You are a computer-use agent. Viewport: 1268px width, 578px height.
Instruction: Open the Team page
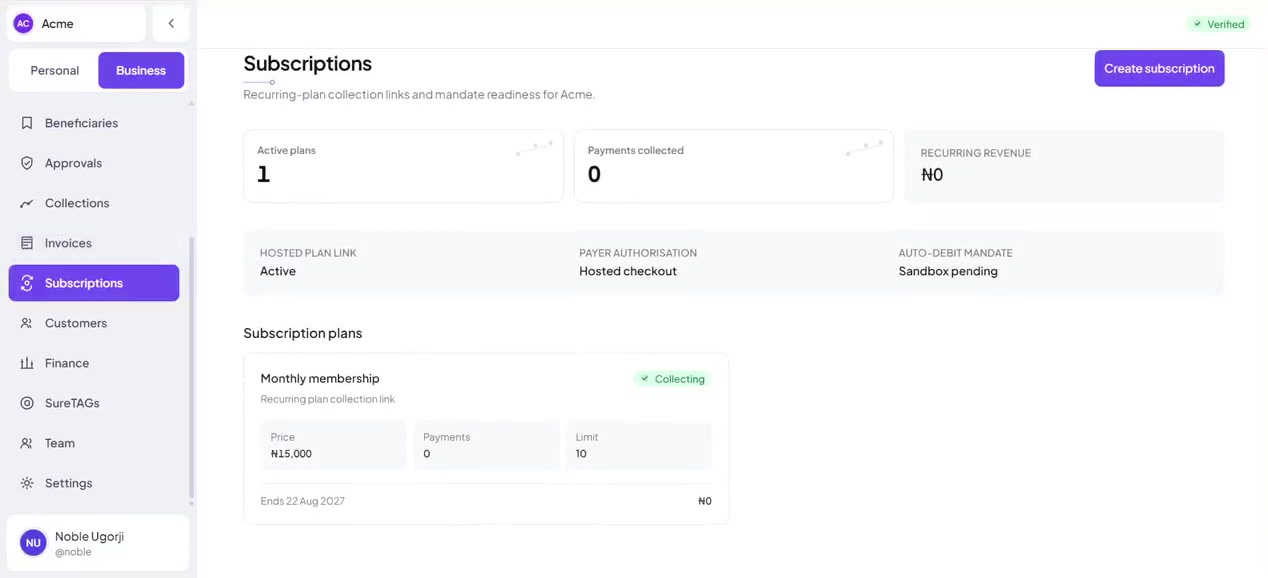[94, 443]
